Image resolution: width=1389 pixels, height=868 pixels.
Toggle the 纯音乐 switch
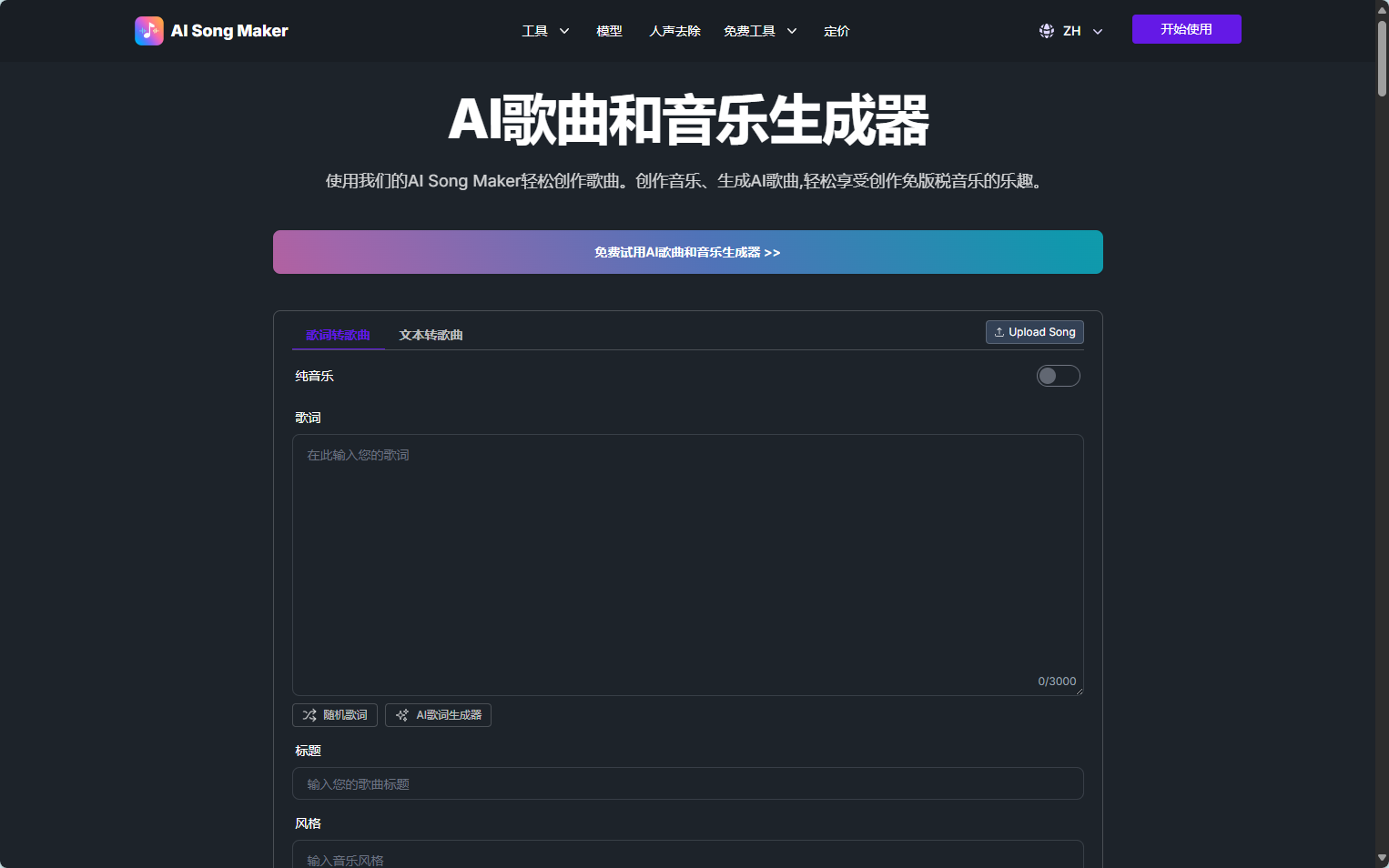click(1059, 376)
